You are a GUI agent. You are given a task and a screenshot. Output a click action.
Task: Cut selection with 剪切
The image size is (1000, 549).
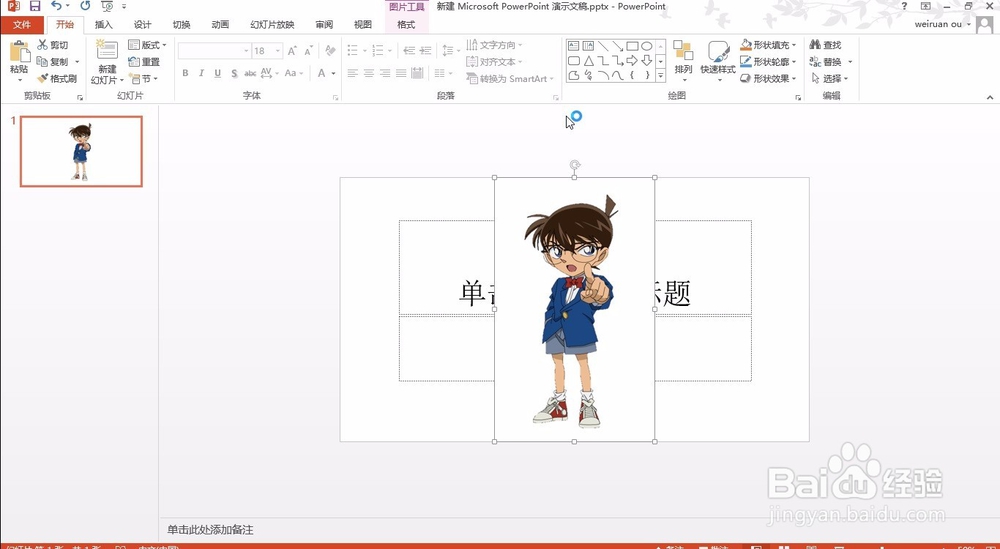click(x=53, y=45)
